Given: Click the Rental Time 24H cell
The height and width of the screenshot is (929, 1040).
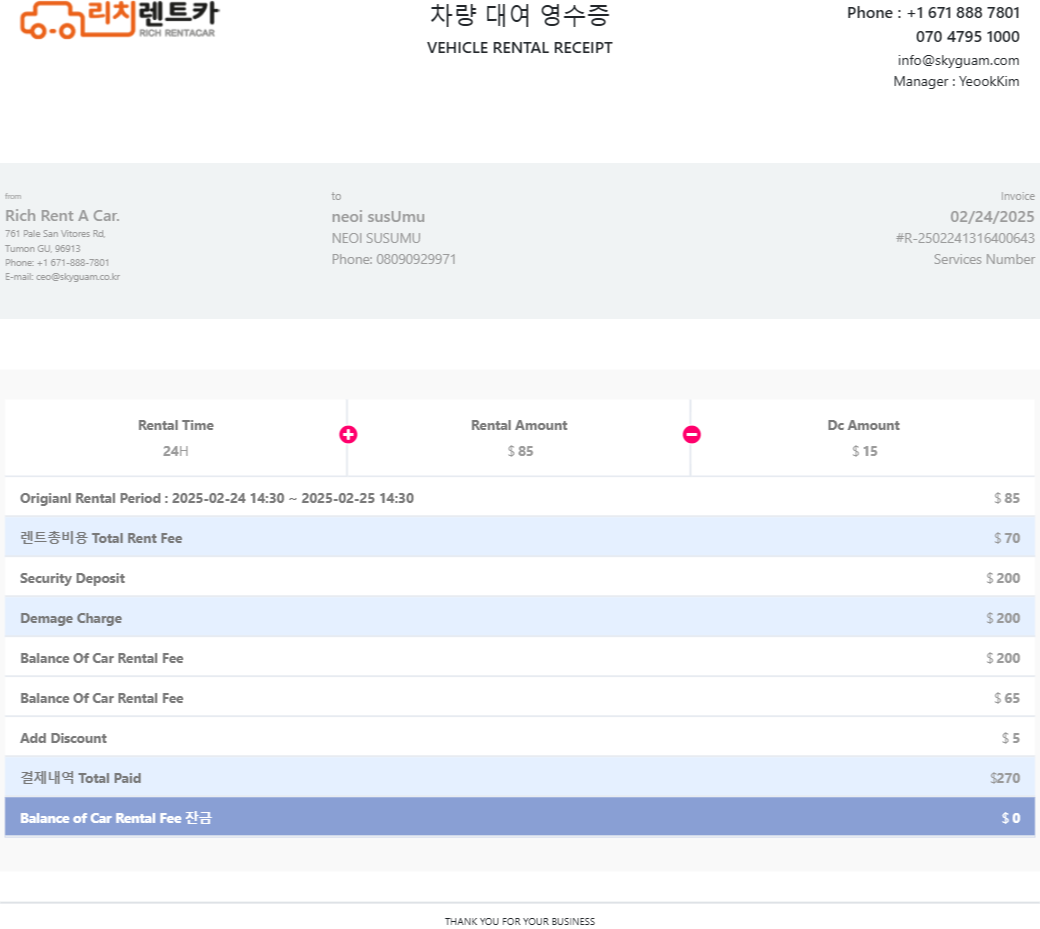Looking at the screenshot, I should (176, 438).
